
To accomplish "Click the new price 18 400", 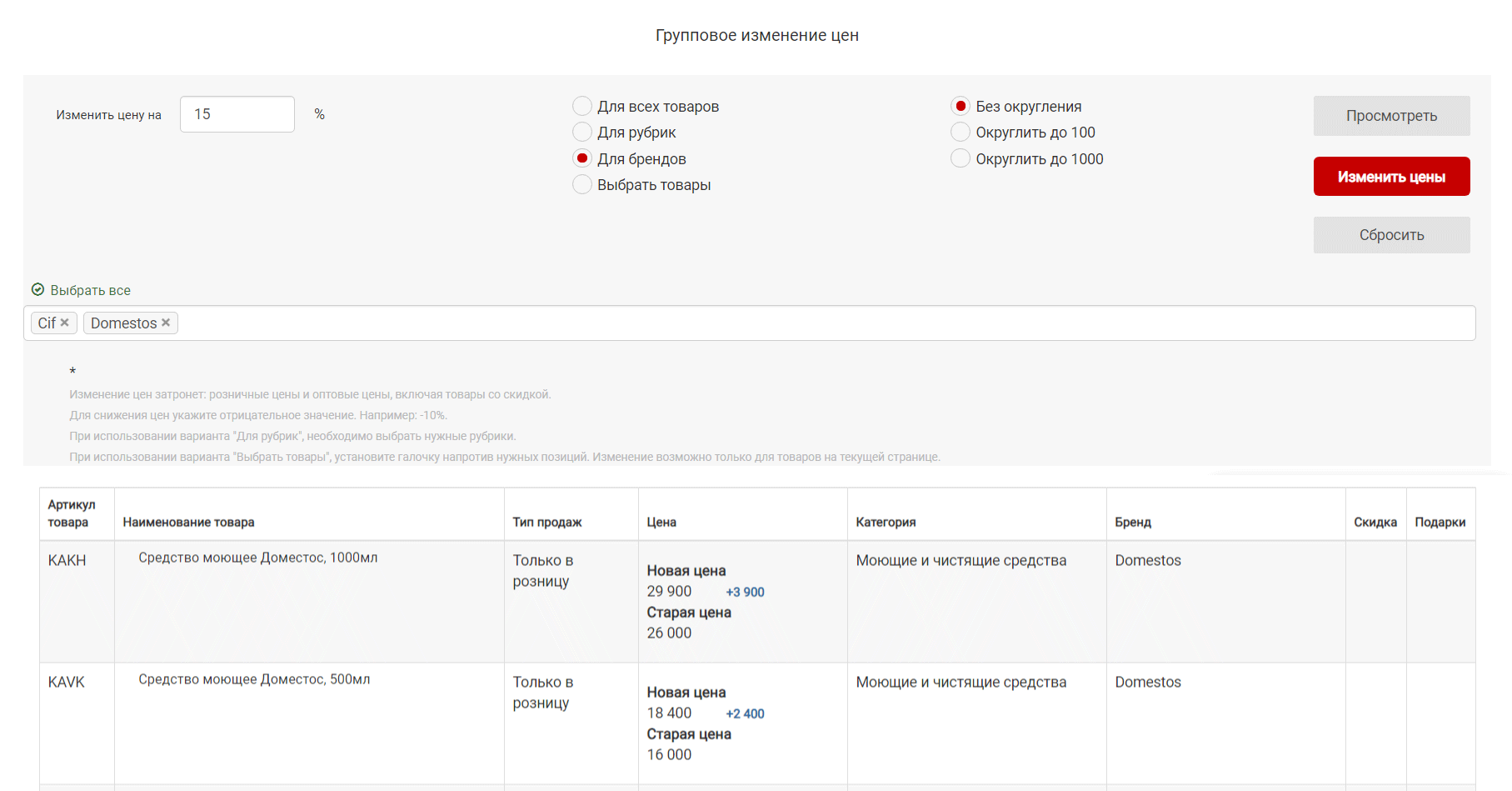I will pos(669,713).
